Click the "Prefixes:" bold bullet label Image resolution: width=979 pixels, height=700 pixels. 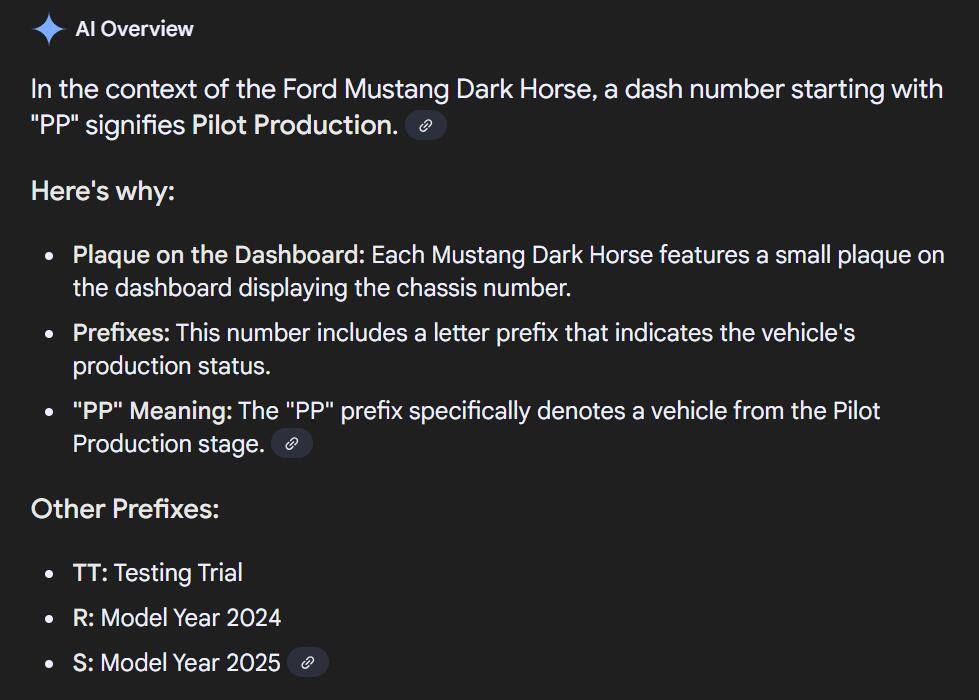tap(122, 333)
